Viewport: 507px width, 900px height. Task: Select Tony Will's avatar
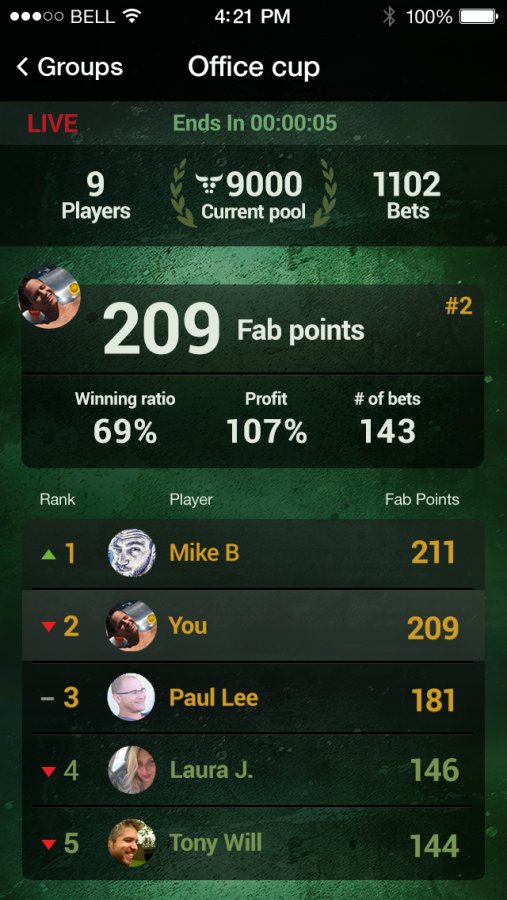coord(131,843)
